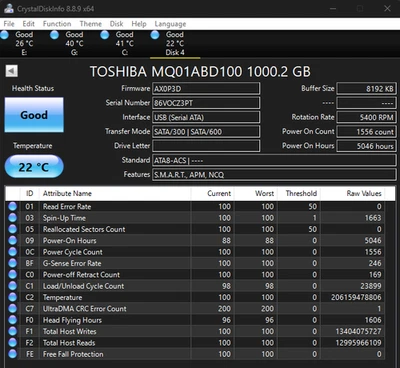Click the raw value 23899

[x=370, y=286]
